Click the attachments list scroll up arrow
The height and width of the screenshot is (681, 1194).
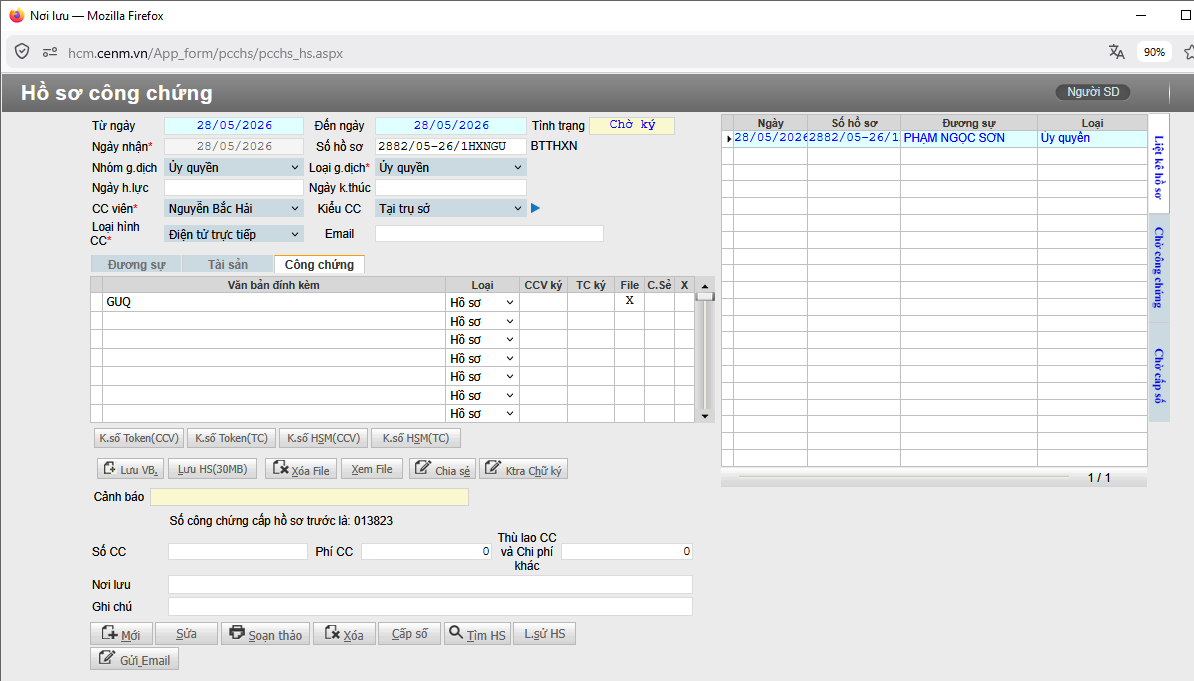click(x=705, y=286)
